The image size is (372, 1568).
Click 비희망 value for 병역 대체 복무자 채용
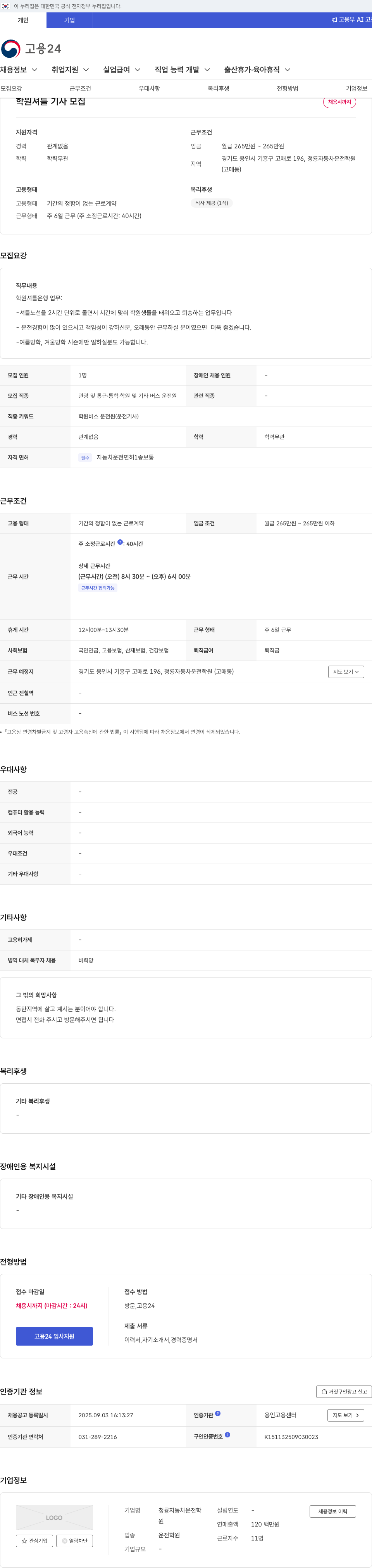coord(86,960)
